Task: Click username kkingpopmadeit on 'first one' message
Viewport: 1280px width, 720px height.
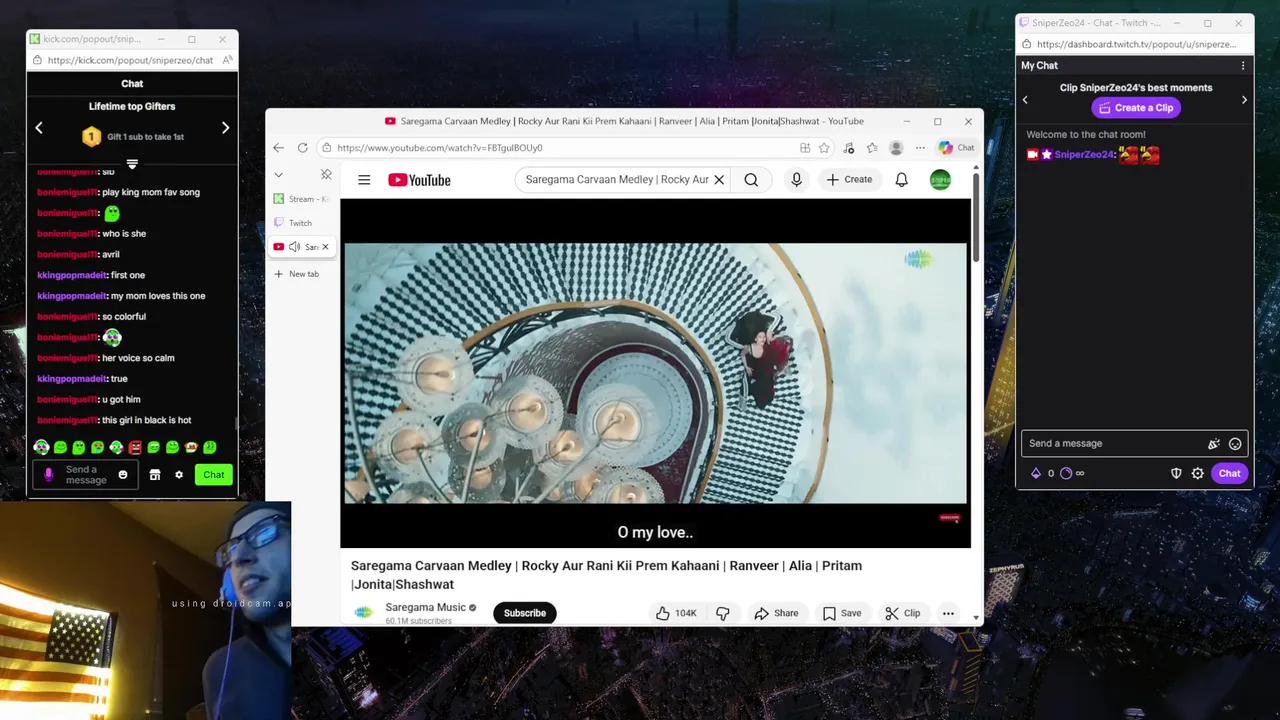Action: point(72,275)
